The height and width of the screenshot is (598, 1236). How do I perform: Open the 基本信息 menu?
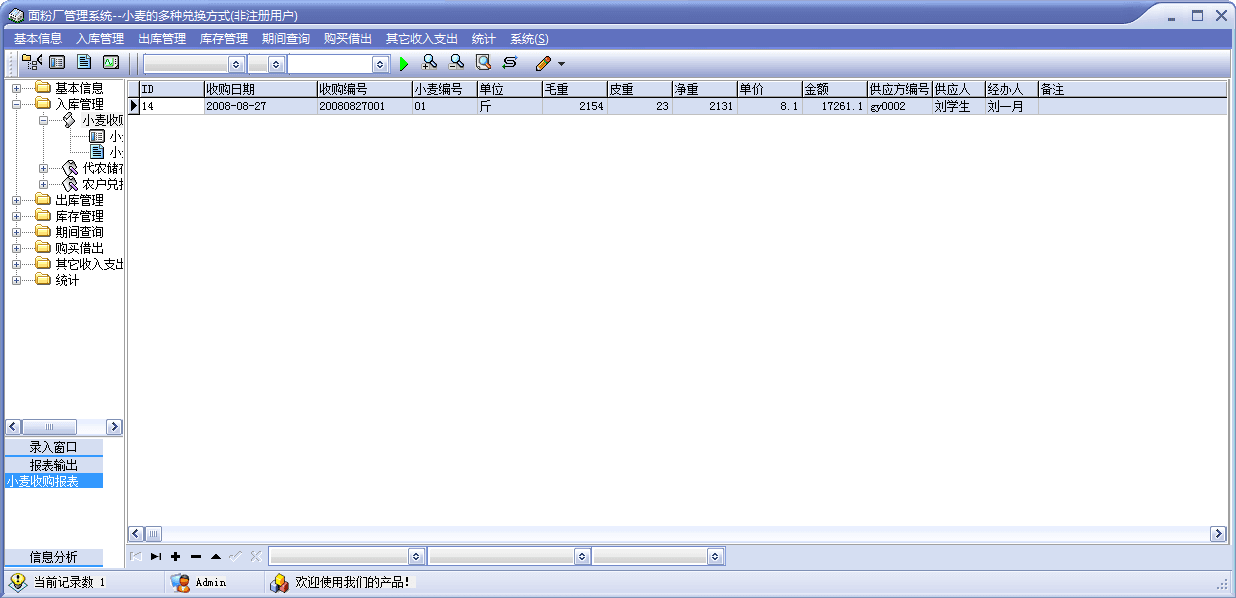pos(38,39)
